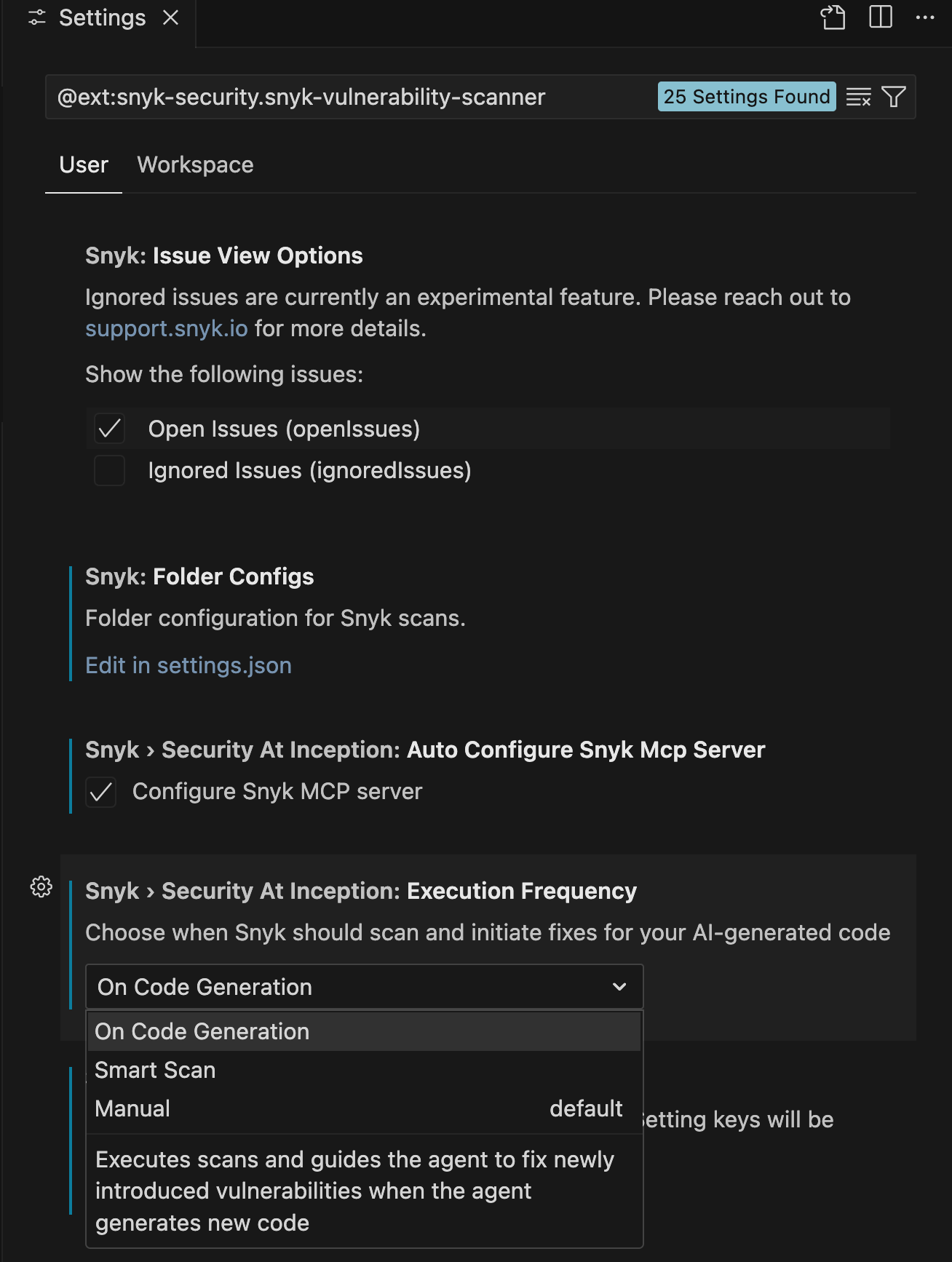Close the Settings tab

pos(171,17)
